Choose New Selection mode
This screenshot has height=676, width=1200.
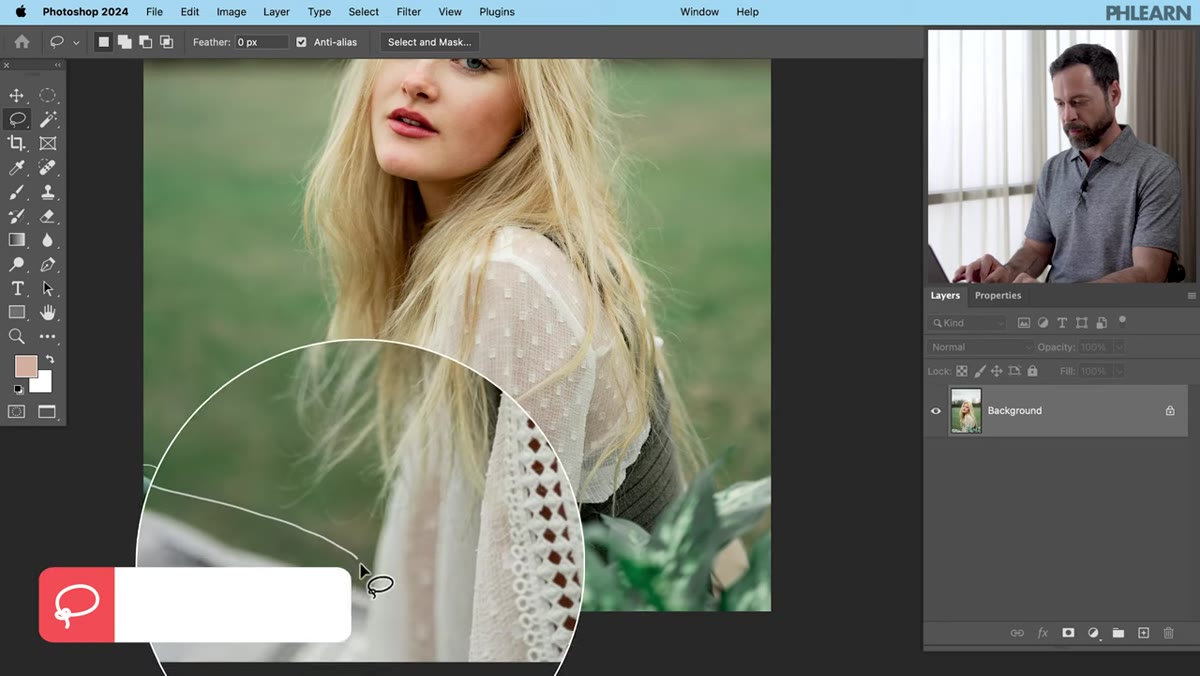[x=103, y=42]
